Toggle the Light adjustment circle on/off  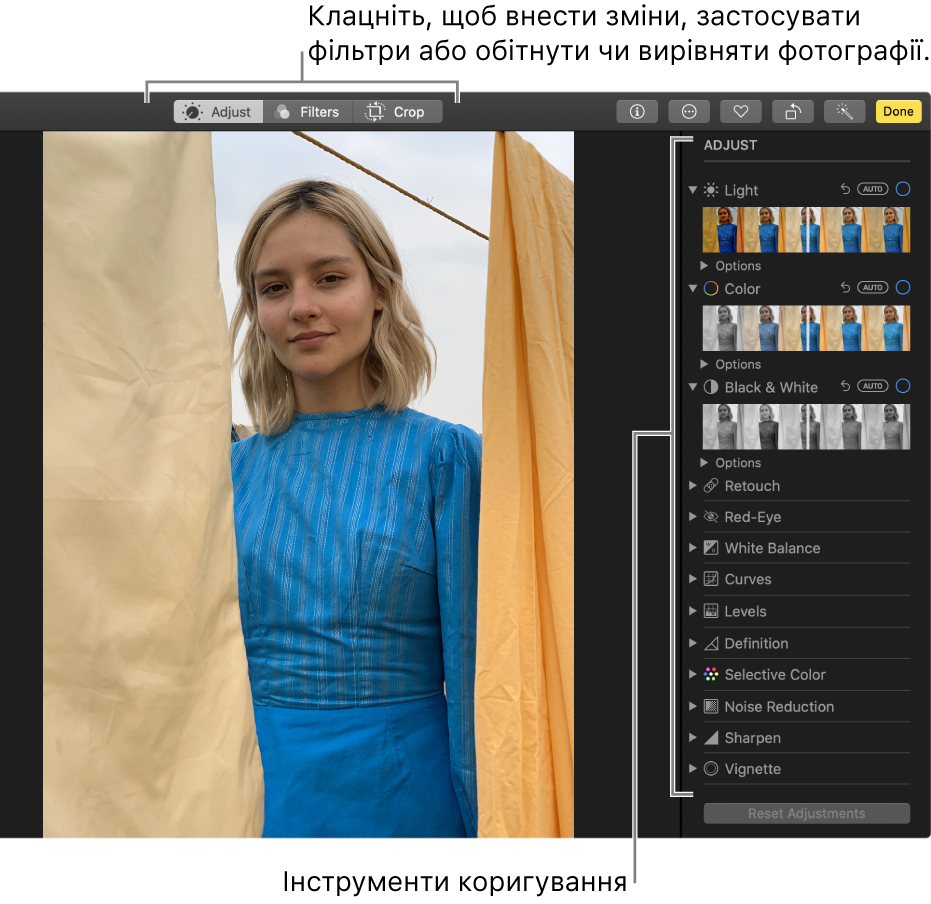pyautogui.click(x=902, y=189)
